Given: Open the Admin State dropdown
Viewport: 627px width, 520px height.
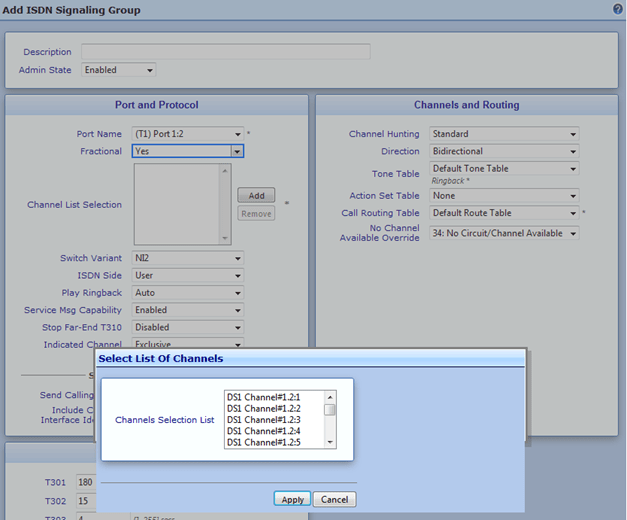Looking at the screenshot, I should (x=118, y=70).
